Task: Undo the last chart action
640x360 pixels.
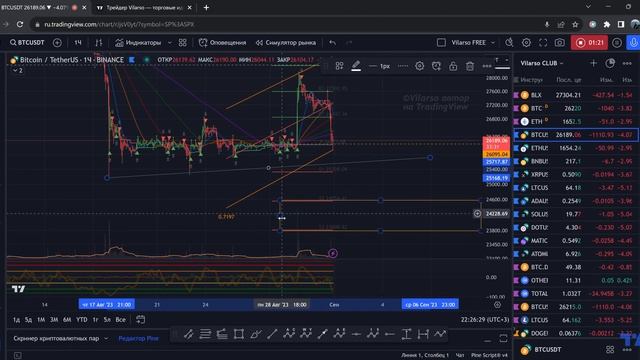Action: click(x=333, y=42)
